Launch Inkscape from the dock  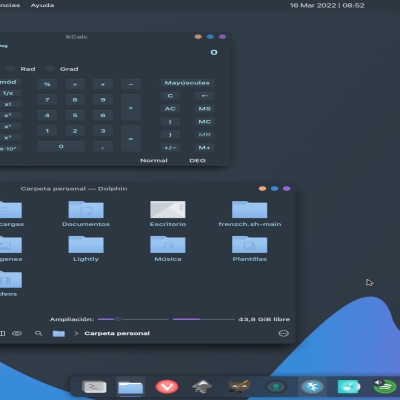point(202,387)
